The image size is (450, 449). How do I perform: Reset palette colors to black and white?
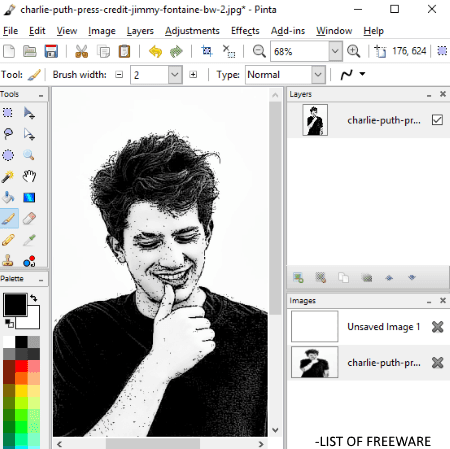coord(9,323)
